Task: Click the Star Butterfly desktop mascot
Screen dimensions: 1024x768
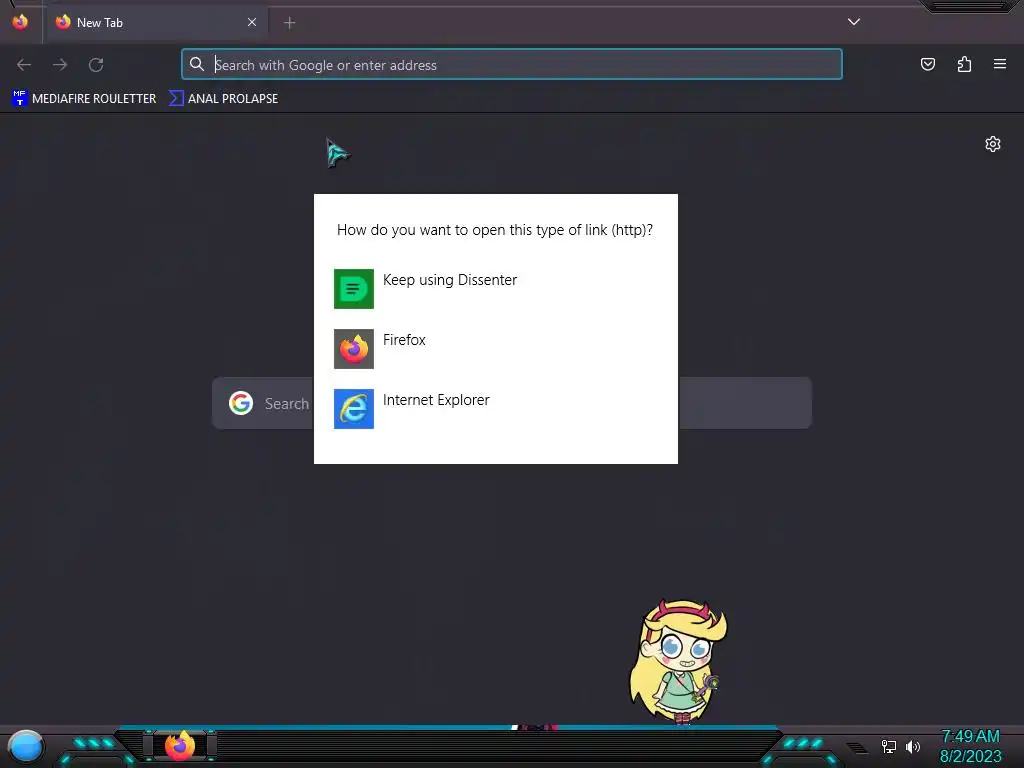Action: point(679,662)
